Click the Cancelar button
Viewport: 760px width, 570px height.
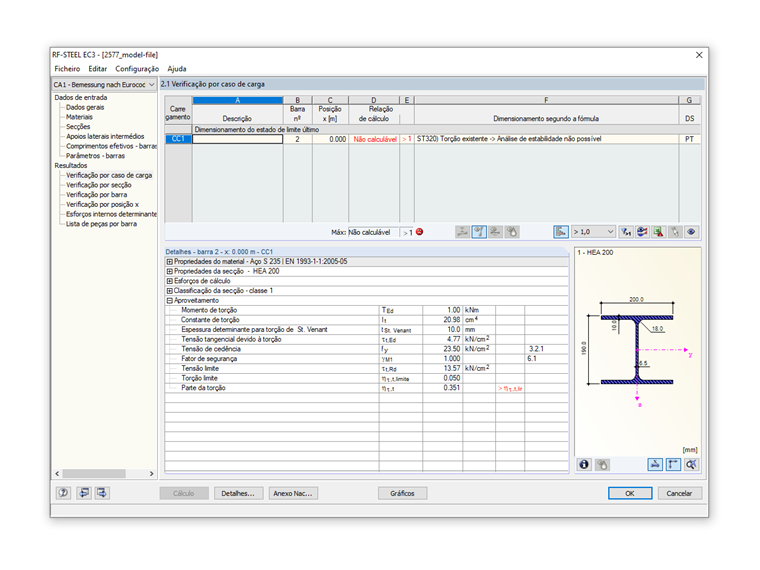679,493
